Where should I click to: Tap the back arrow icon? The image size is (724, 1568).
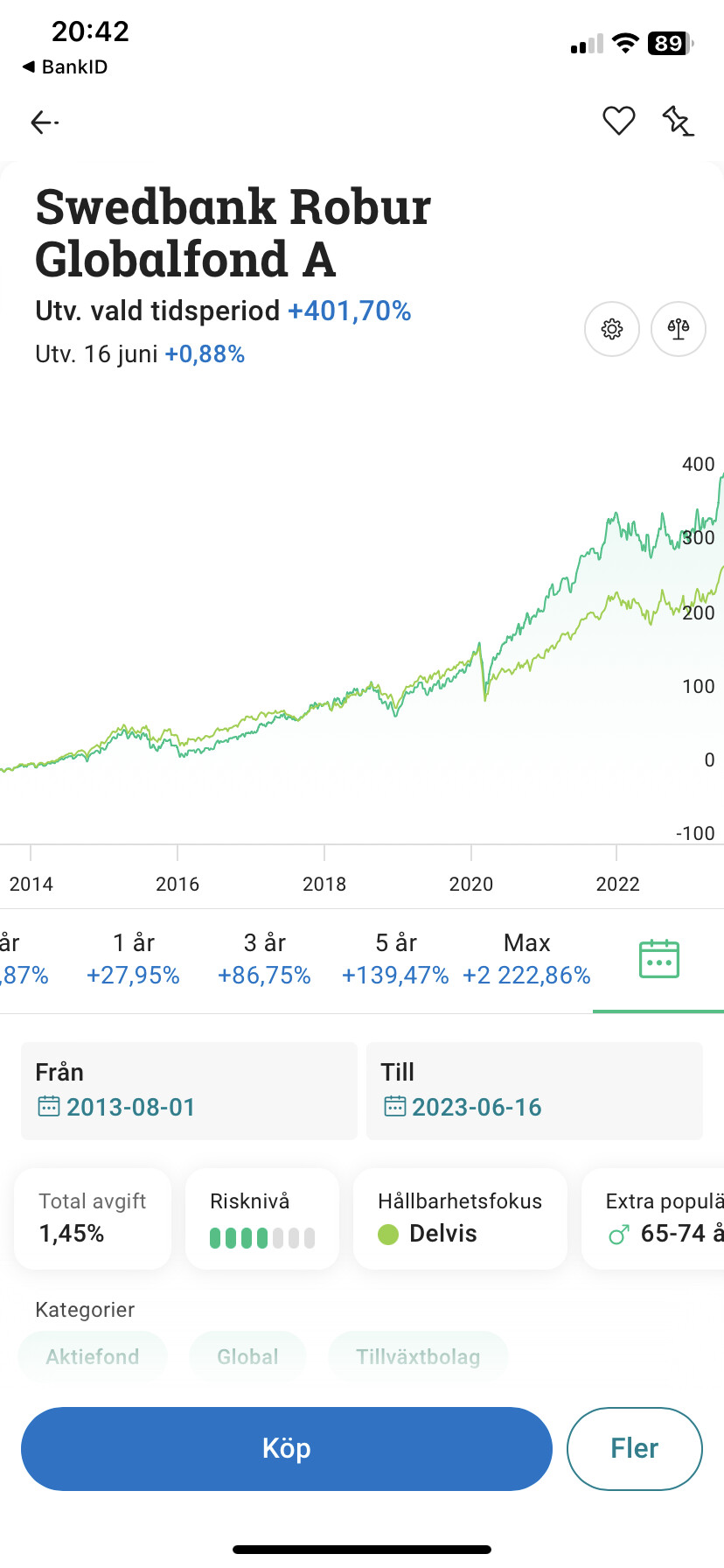(44, 122)
